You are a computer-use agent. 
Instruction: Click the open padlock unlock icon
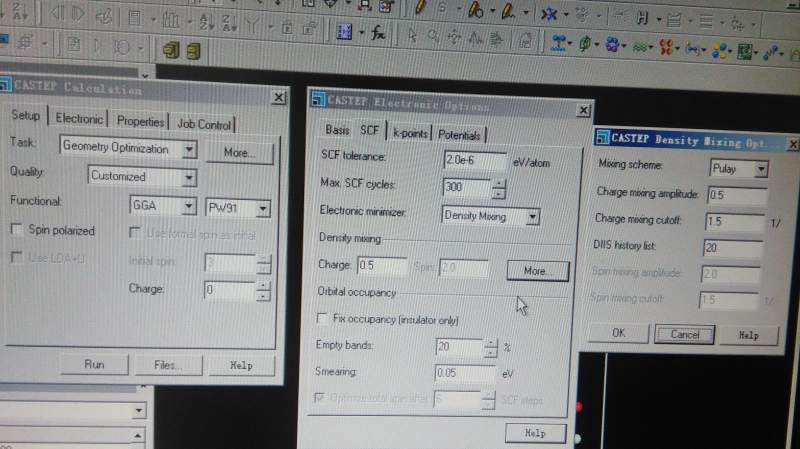tap(309, 28)
